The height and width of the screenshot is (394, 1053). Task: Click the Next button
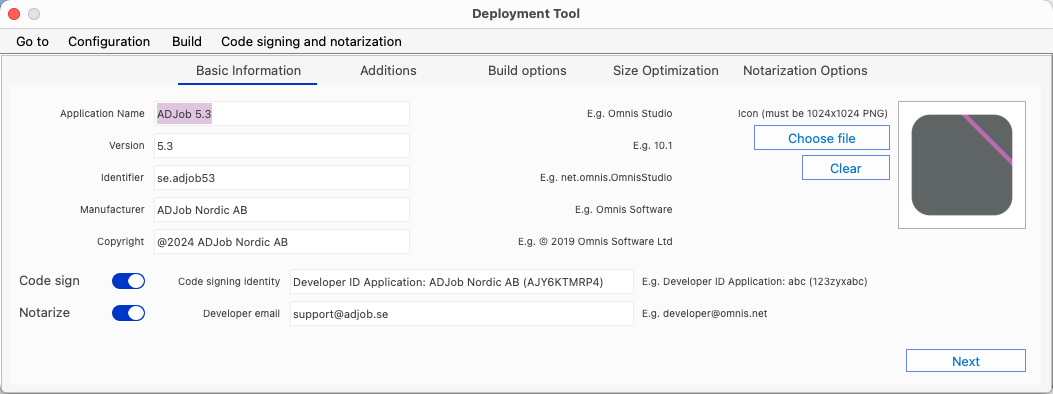tap(966, 360)
